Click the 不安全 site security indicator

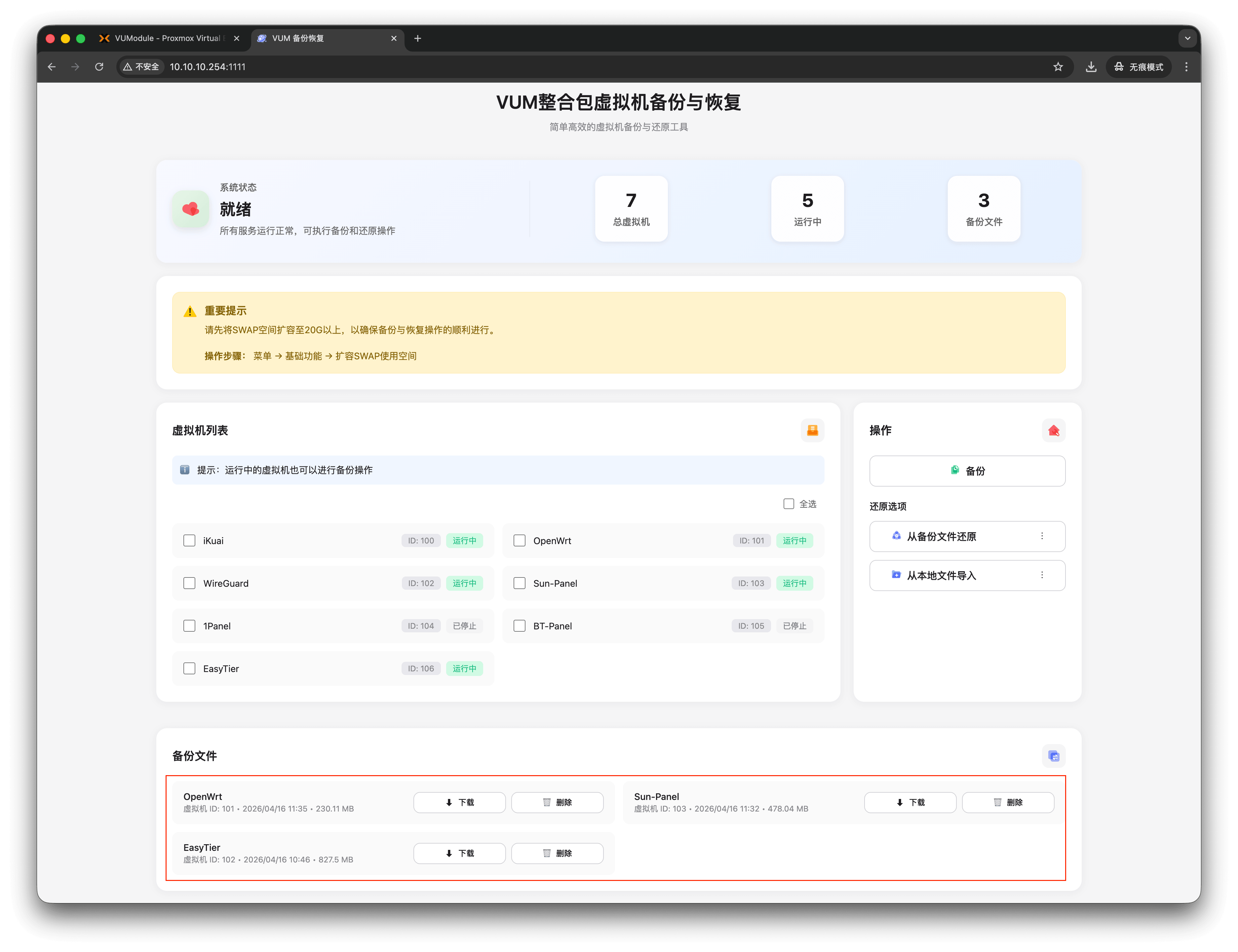(142, 67)
